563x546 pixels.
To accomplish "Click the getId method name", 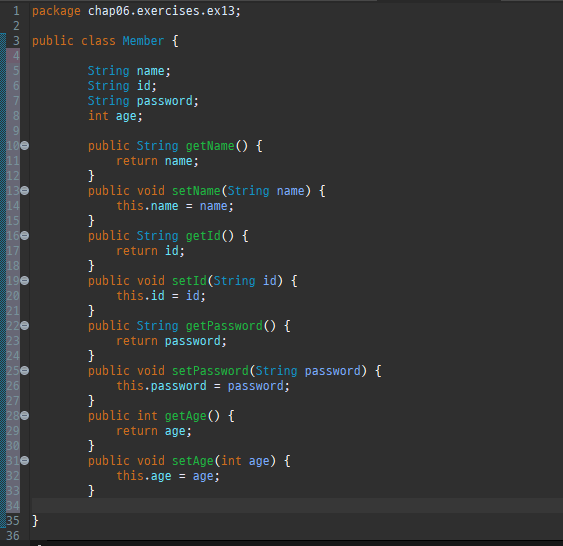I will tap(203, 236).
